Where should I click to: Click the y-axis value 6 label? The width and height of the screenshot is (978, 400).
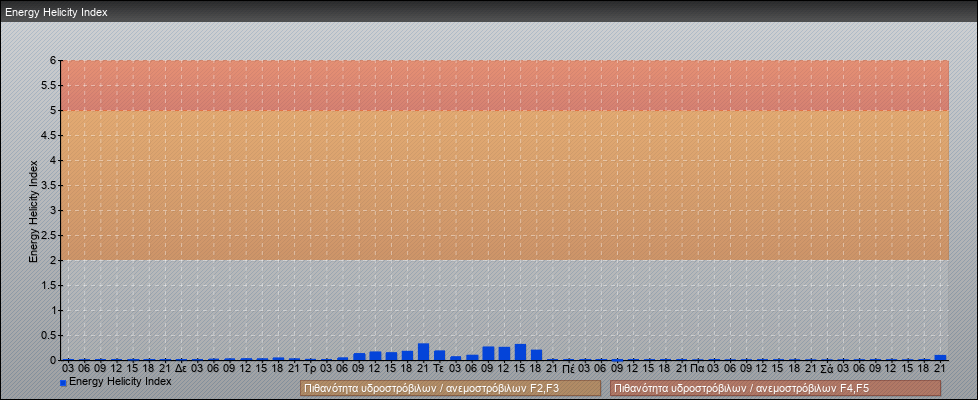coord(52,60)
